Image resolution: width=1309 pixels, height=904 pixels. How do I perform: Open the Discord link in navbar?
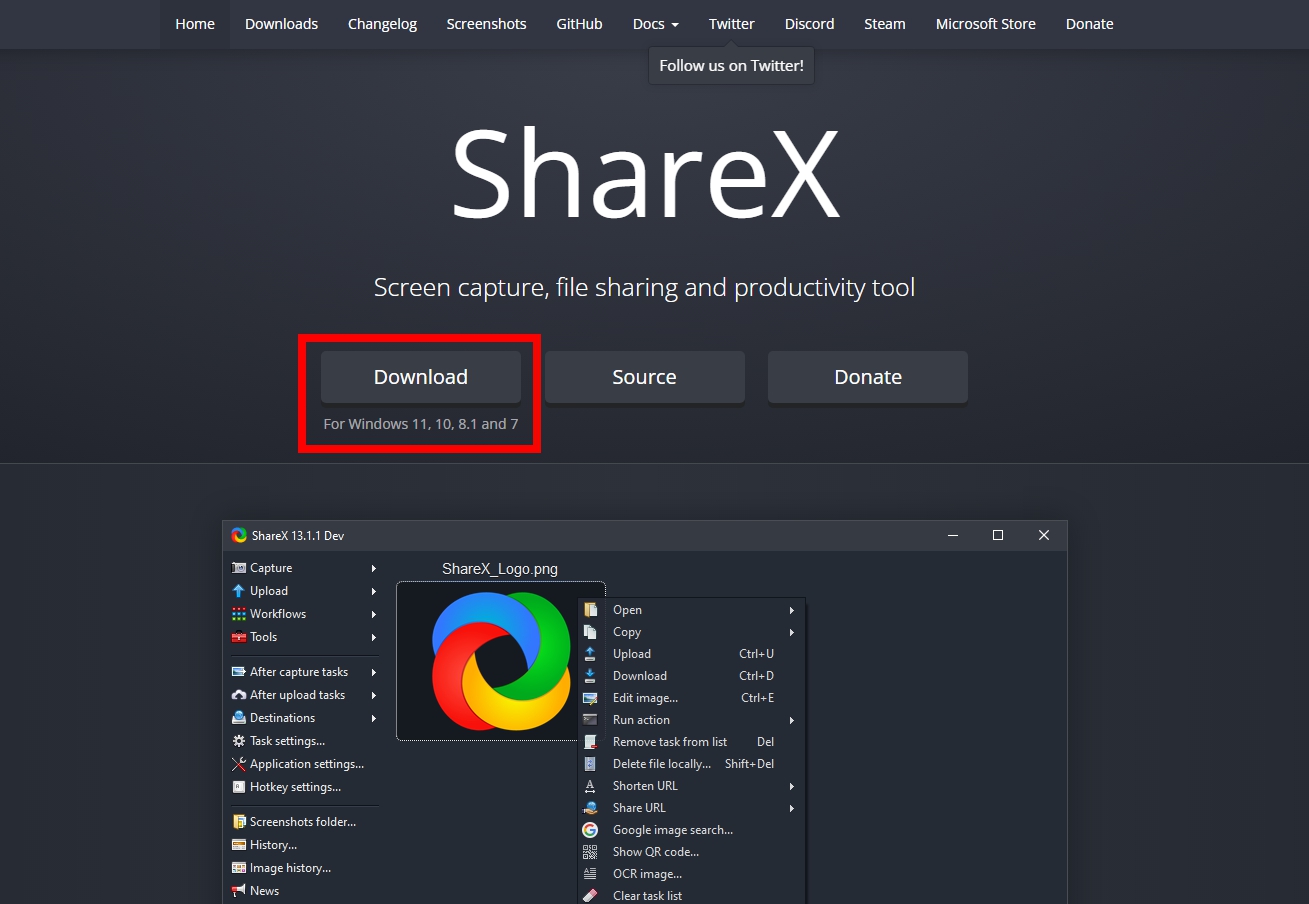[x=809, y=24]
